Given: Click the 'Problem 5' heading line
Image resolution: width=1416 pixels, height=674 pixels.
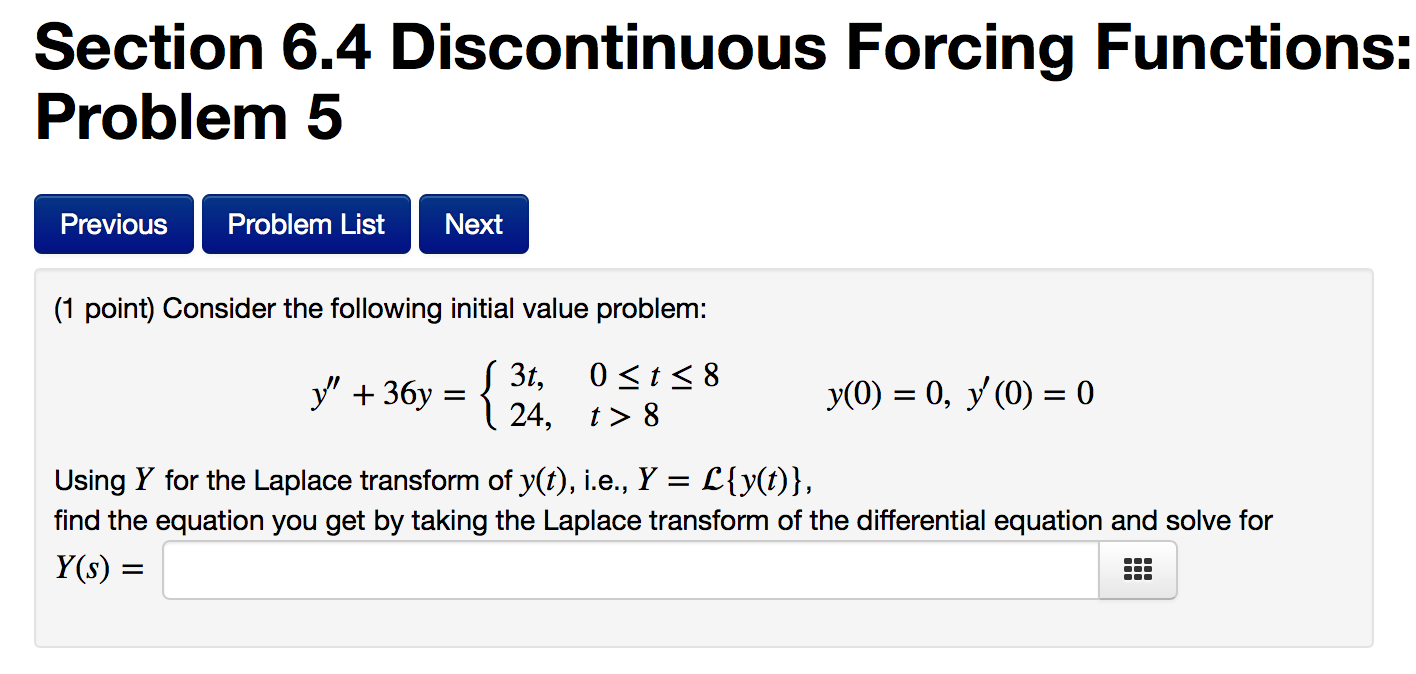Looking at the screenshot, I should 189,118.
